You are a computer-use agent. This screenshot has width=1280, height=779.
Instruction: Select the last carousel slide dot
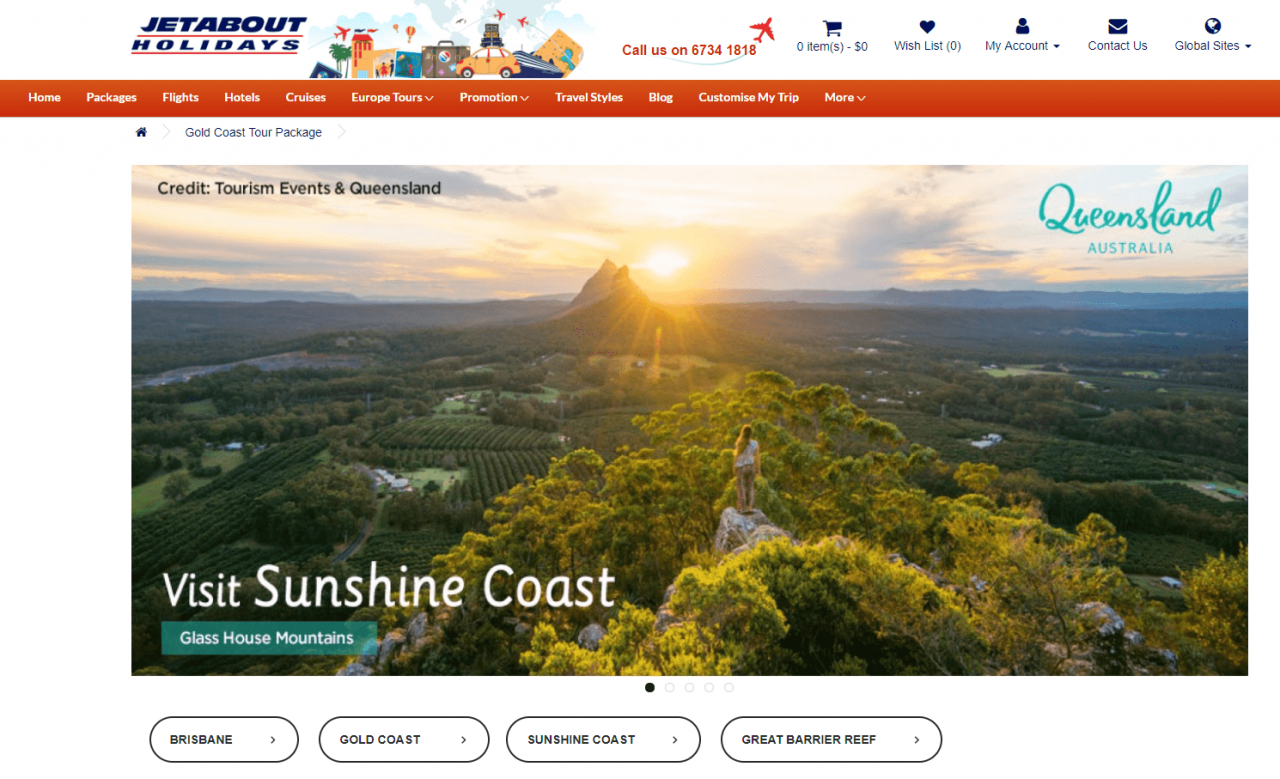click(x=729, y=688)
